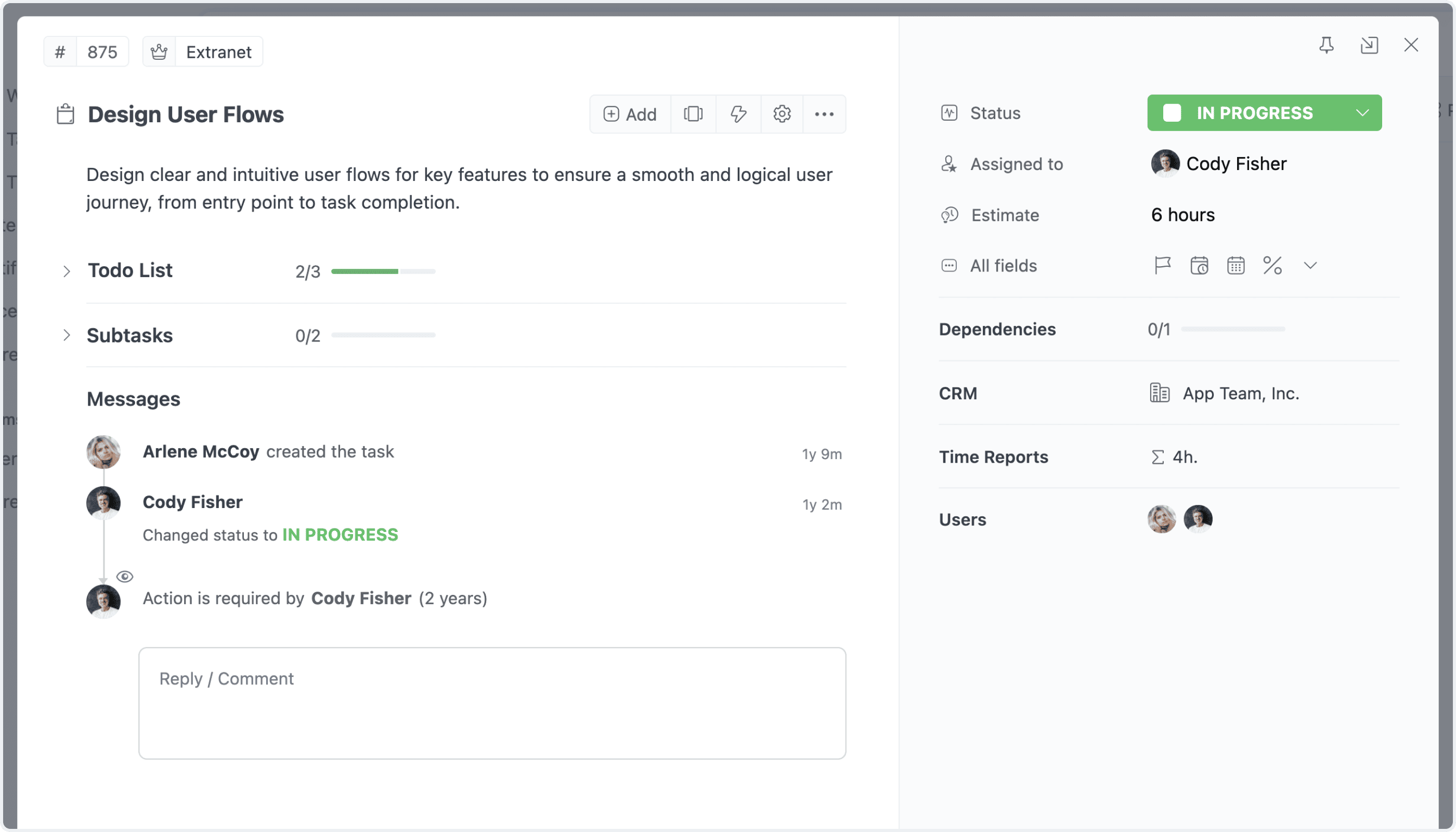The image size is (1456, 832).
Task: Open the calendar-clock date field icon
Action: pos(1199,266)
